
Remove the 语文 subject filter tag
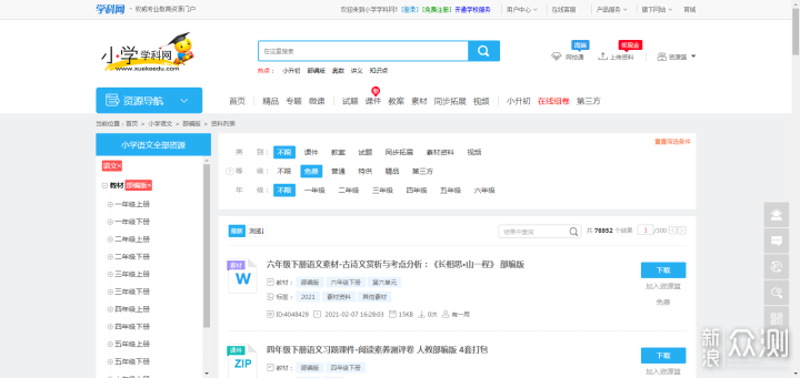[x=119, y=166]
